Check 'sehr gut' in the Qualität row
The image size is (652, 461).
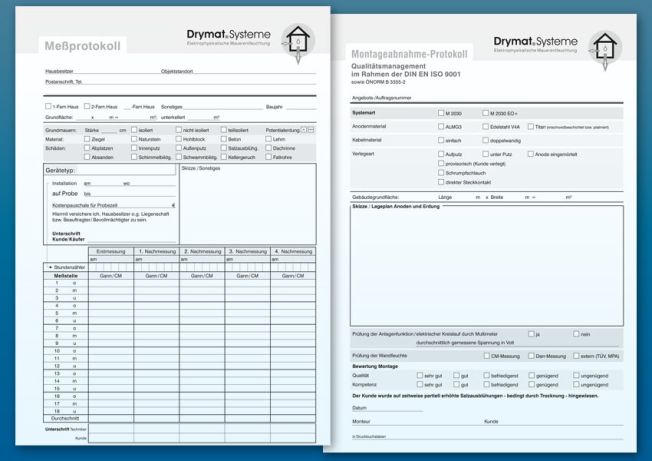pyautogui.click(x=418, y=375)
